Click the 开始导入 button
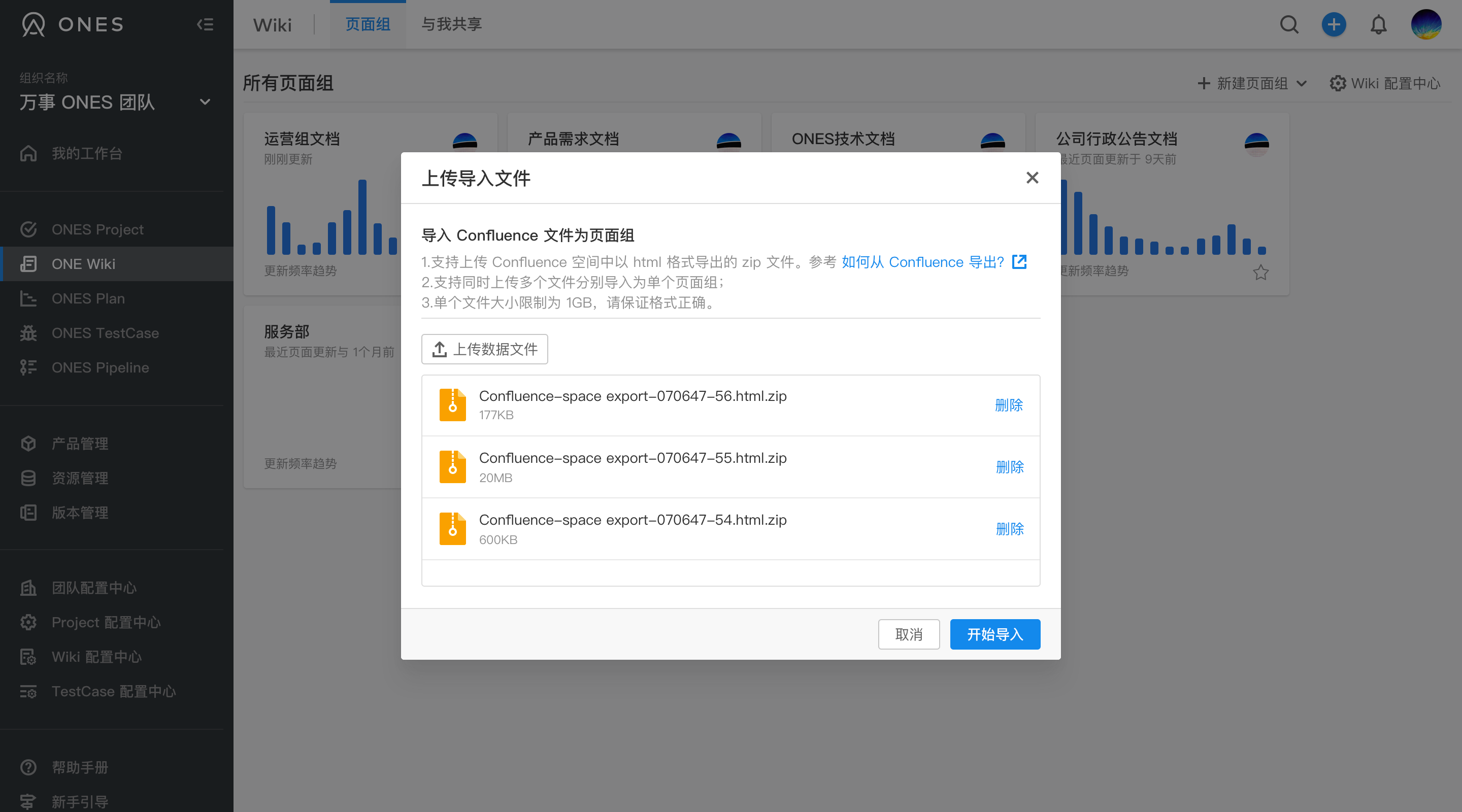Image resolution: width=1462 pixels, height=812 pixels. point(995,634)
